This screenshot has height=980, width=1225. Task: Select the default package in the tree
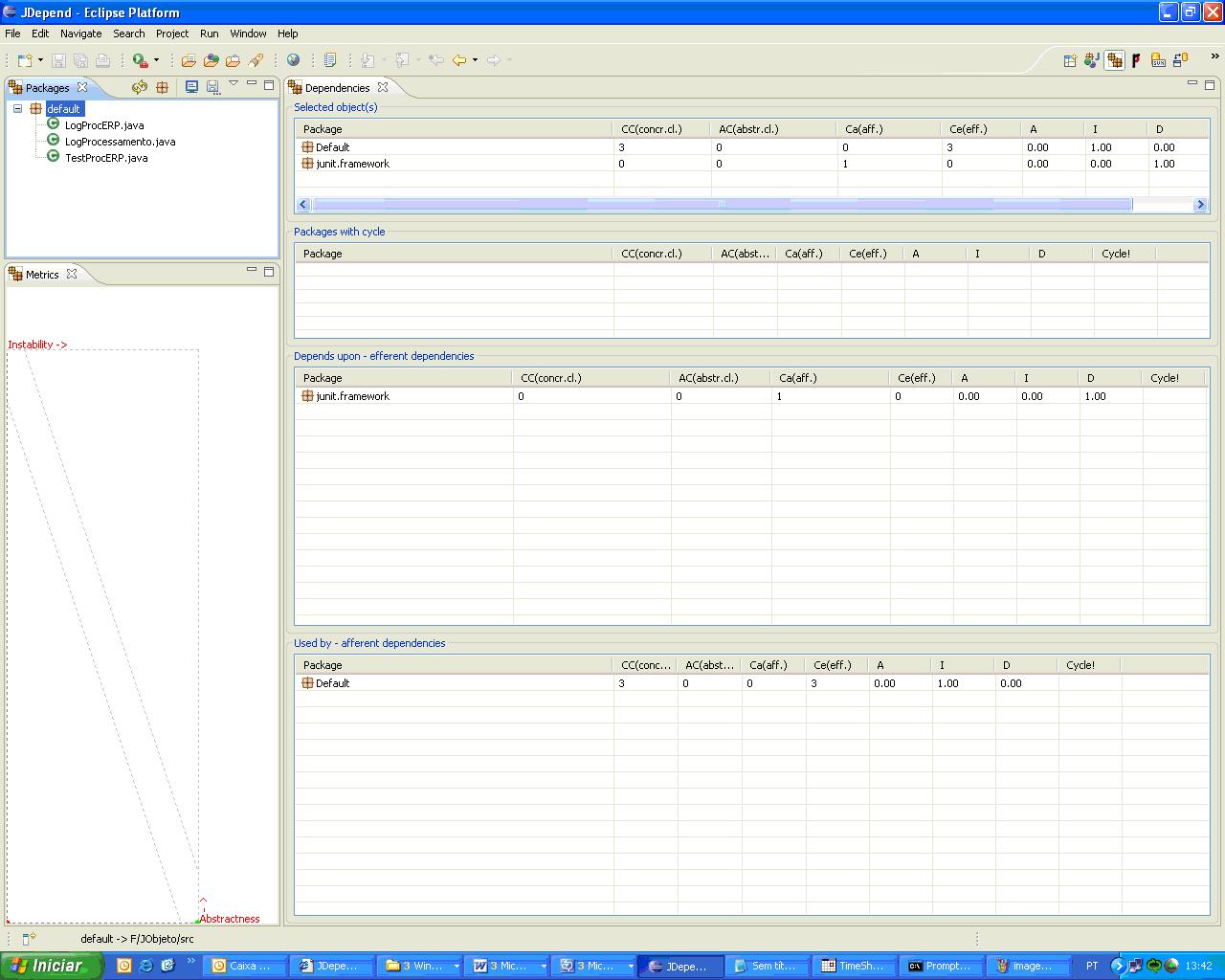point(64,109)
